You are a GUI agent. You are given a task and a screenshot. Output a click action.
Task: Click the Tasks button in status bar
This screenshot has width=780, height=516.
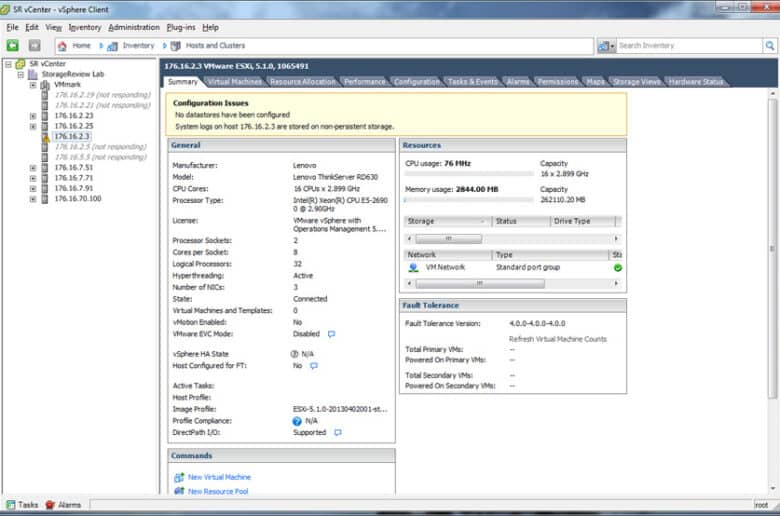22,505
